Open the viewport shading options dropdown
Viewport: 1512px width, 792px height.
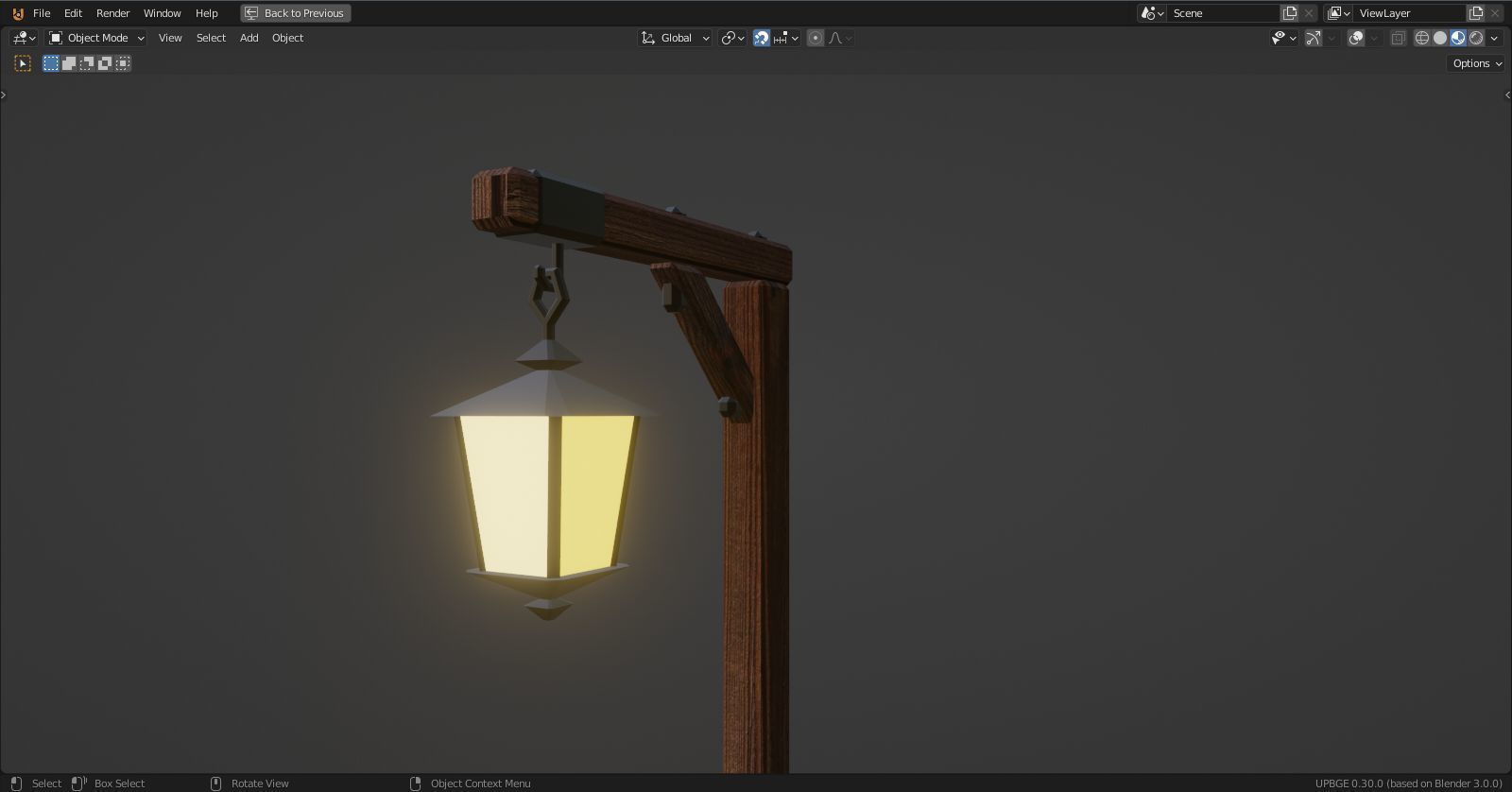coord(1495,38)
